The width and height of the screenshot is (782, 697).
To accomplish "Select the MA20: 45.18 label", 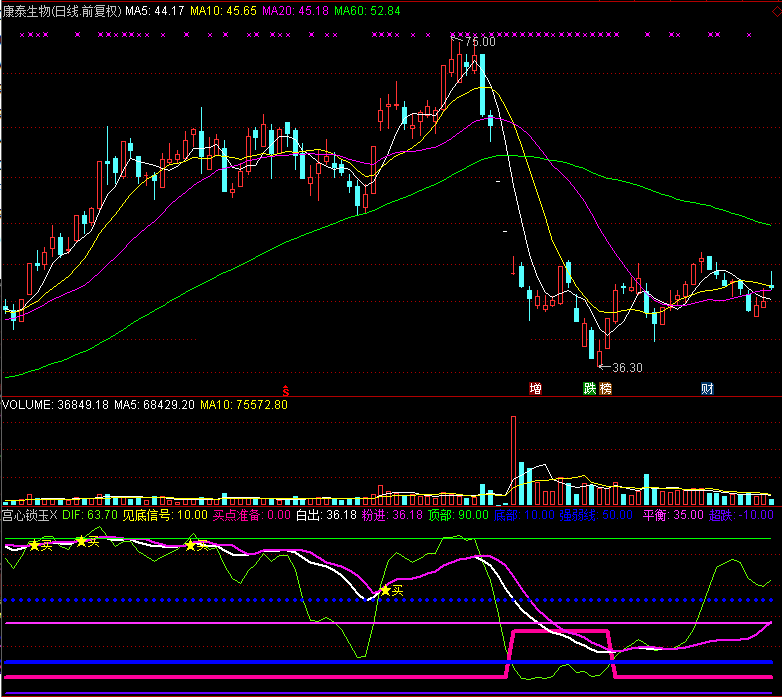I will click(295, 11).
